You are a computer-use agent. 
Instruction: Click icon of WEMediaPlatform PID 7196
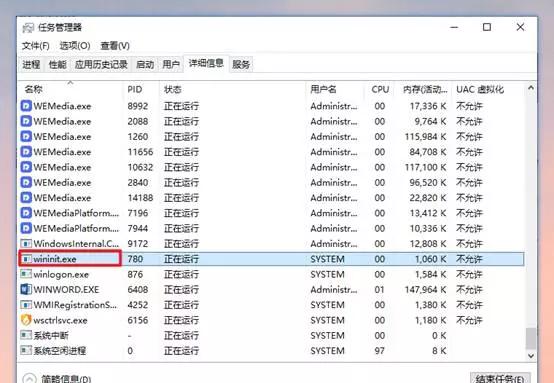coord(26,213)
